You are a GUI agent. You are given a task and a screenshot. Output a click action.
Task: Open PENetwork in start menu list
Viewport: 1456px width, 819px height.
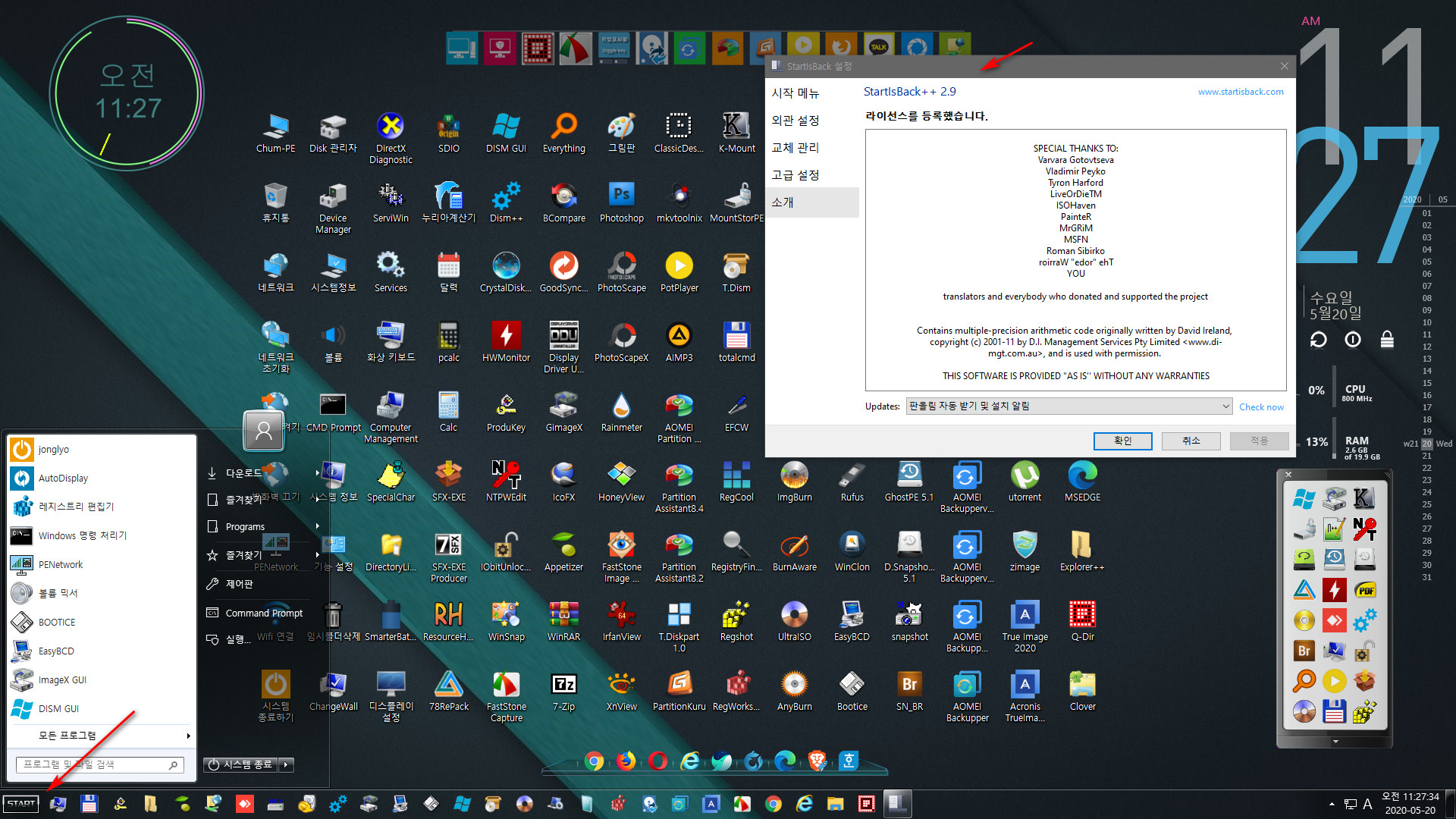(x=102, y=565)
